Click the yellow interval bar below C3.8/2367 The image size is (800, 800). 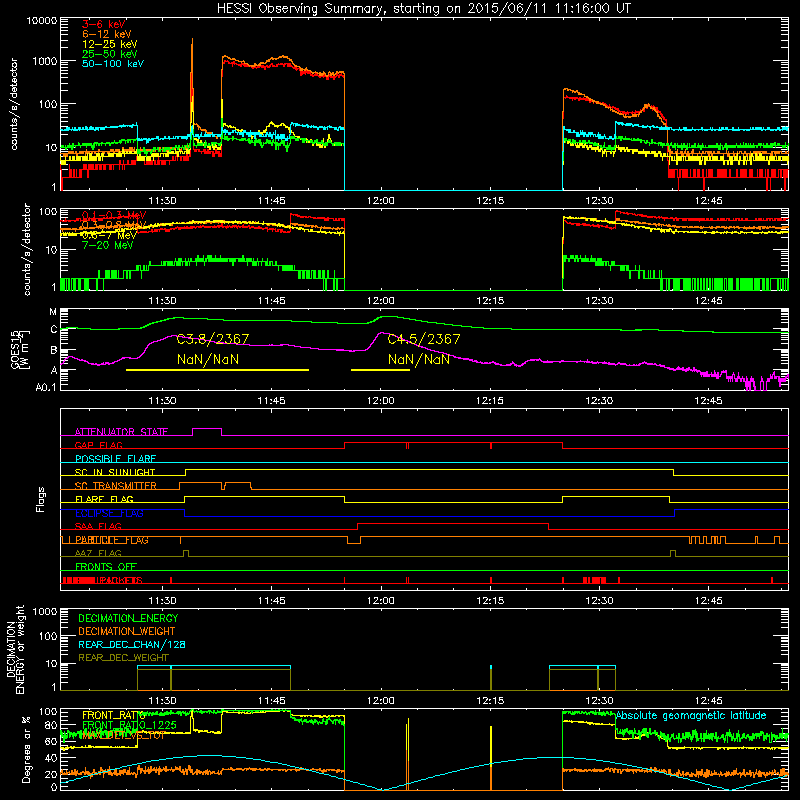[x=217, y=370]
